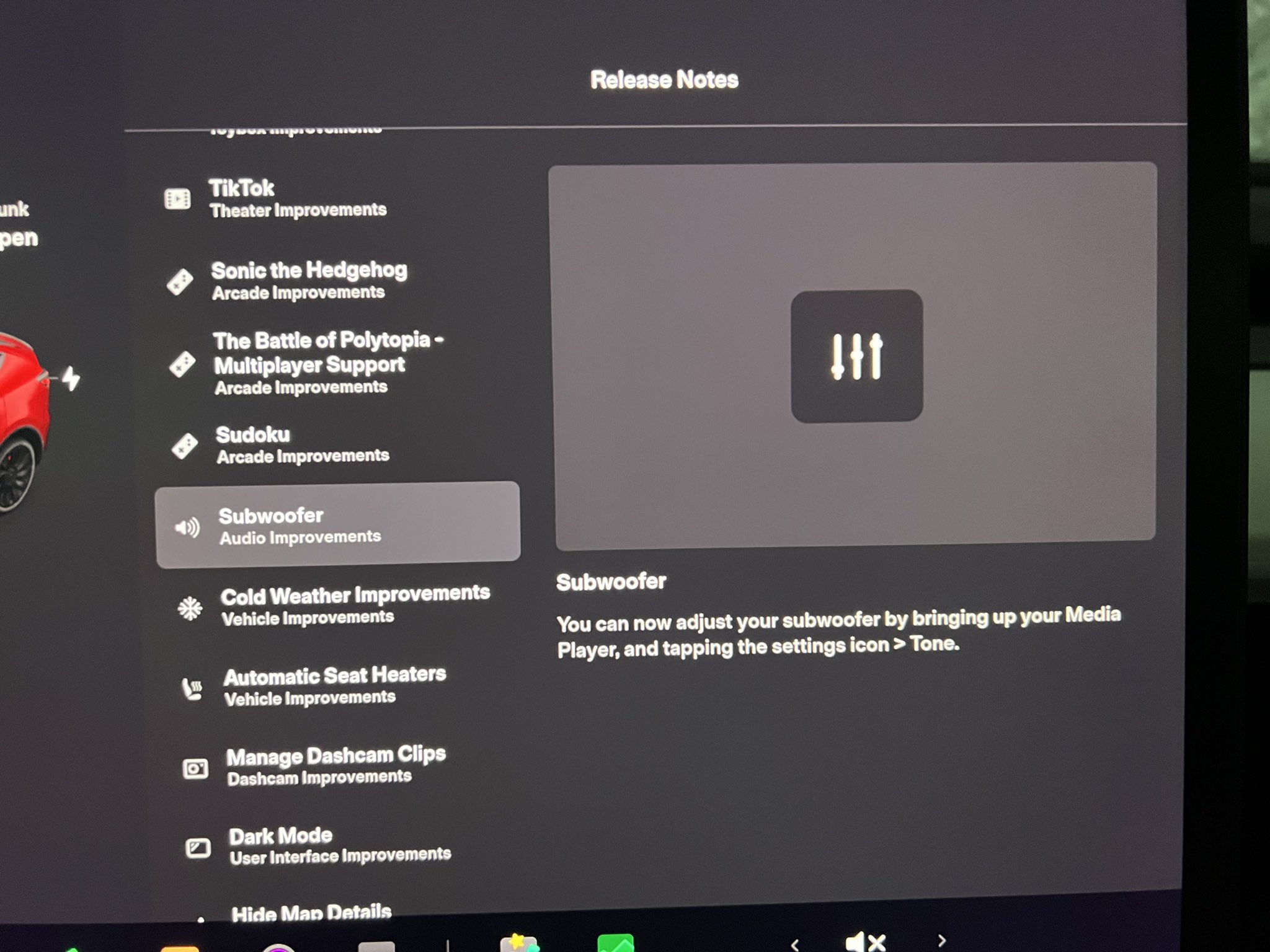Launch the green app in bottom dock
This screenshot has width=1270, height=952.
(x=615, y=943)
